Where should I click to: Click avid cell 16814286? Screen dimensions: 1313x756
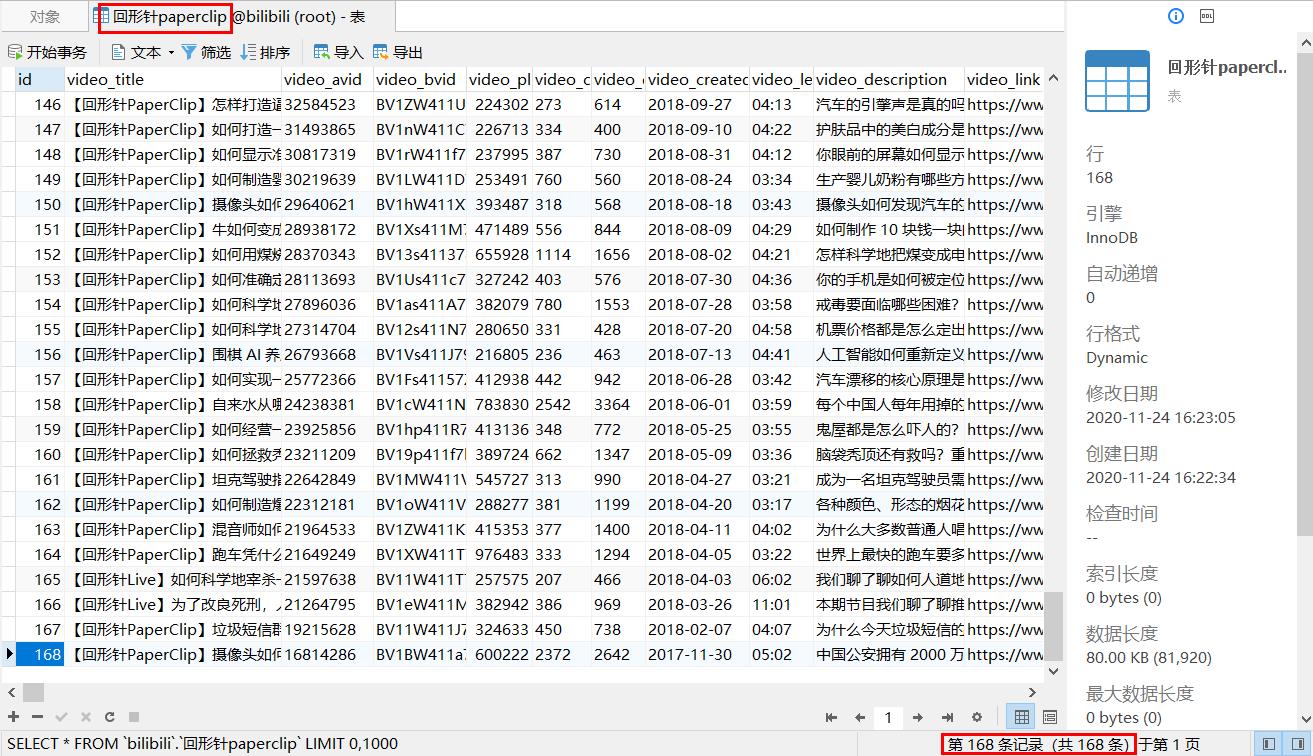[x=328, y=654]
